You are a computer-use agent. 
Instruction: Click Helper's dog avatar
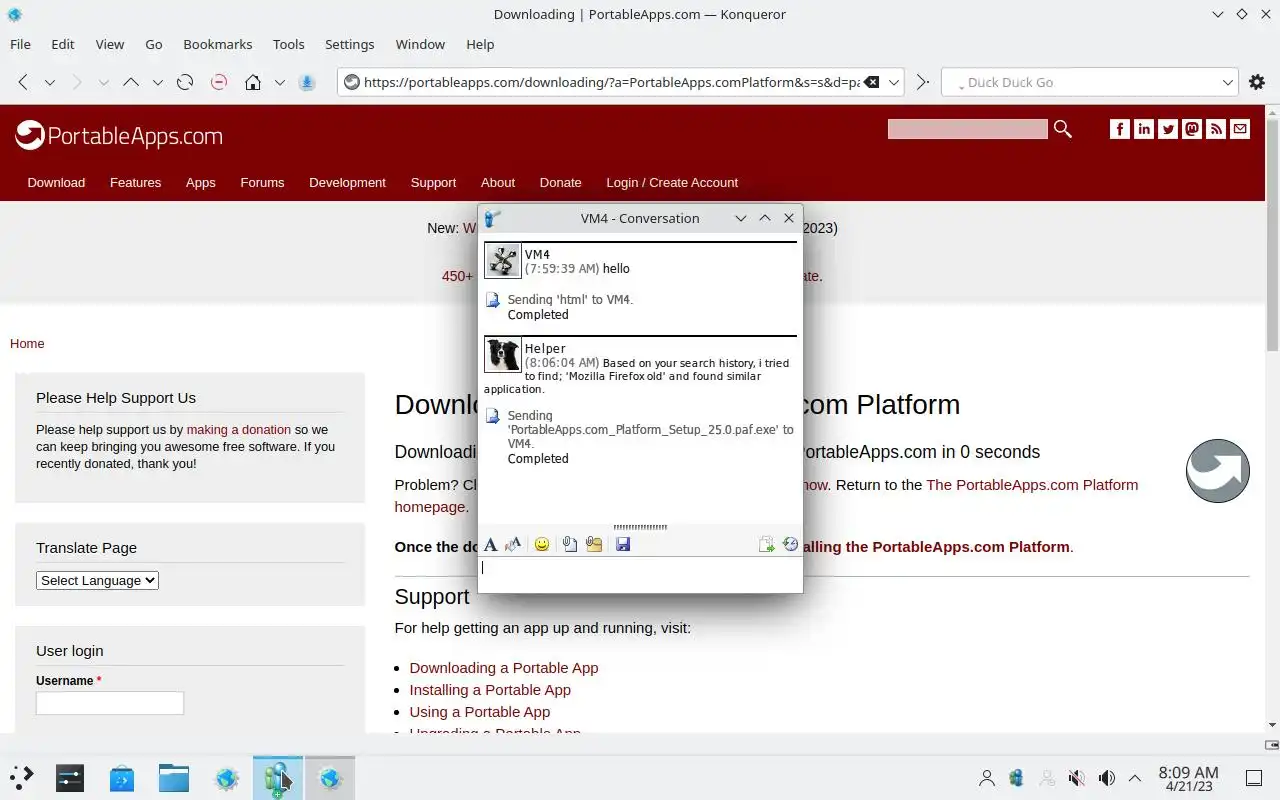pos(503,355)
